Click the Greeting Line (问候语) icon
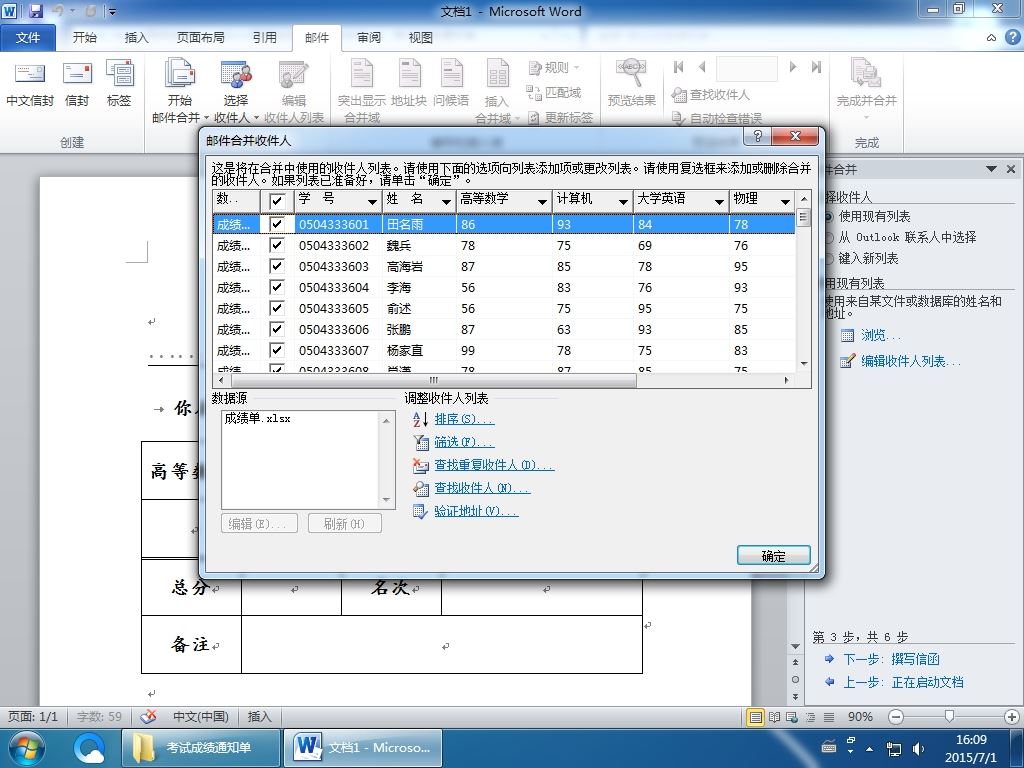1024x768 pixels. (451, 82)
